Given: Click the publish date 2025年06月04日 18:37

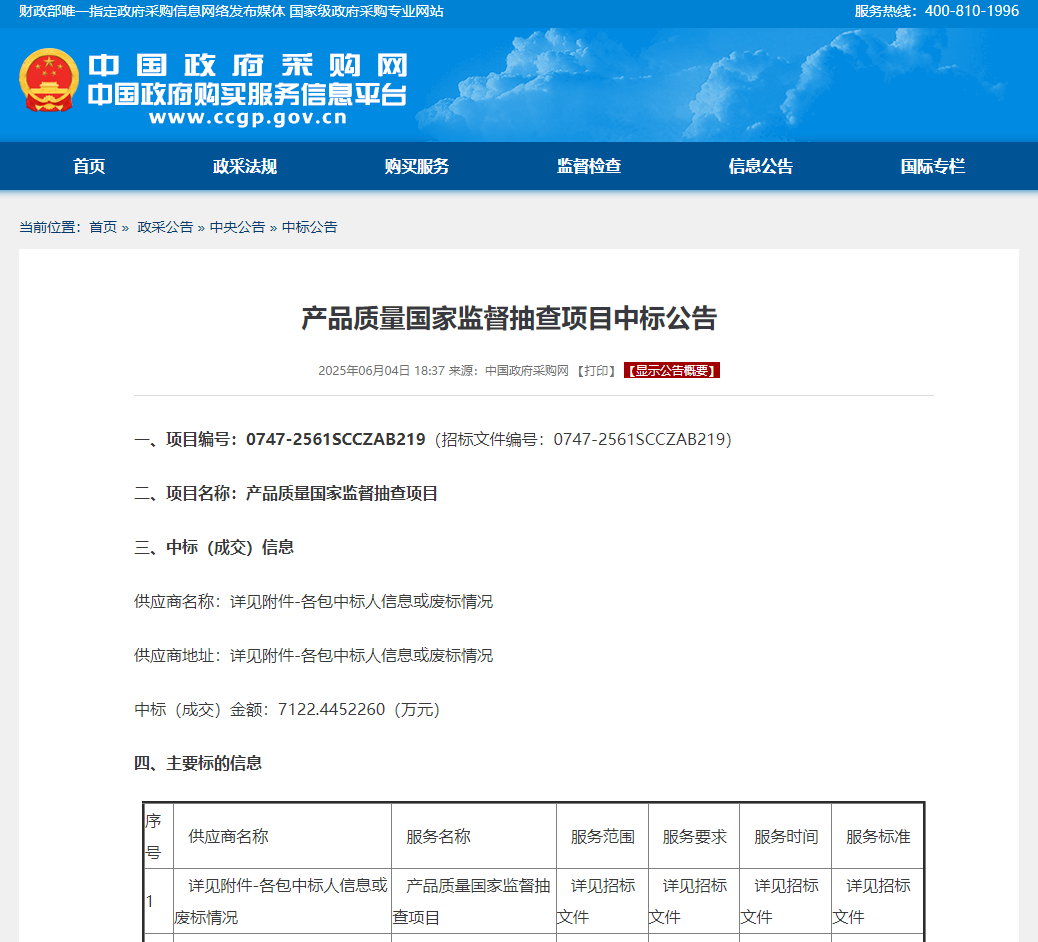Looking at the screenshot, I should tap(381, 371).
